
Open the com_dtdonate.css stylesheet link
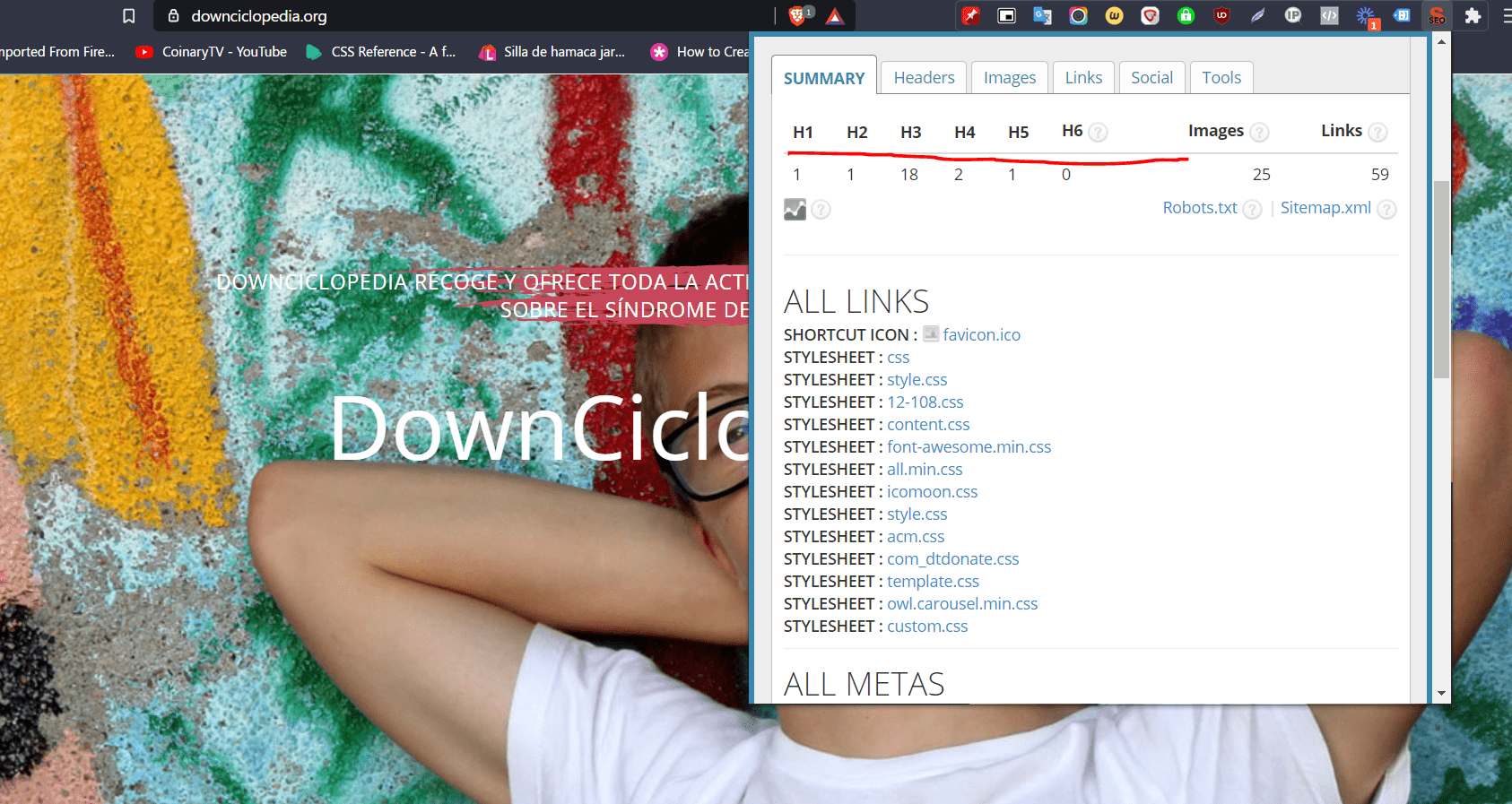[953, 559]
